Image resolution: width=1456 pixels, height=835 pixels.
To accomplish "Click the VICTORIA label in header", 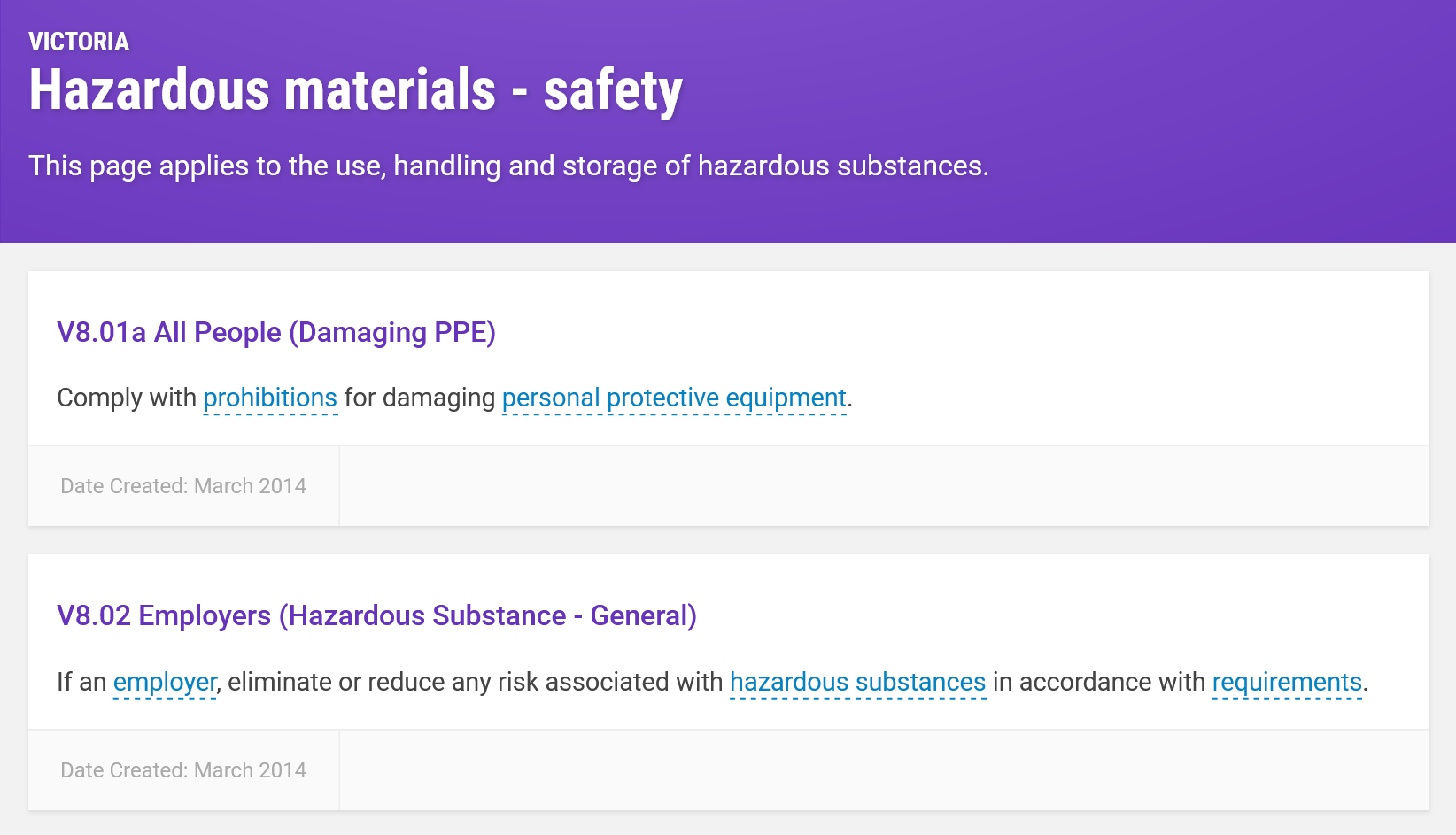I will click(x=79, y=42).
